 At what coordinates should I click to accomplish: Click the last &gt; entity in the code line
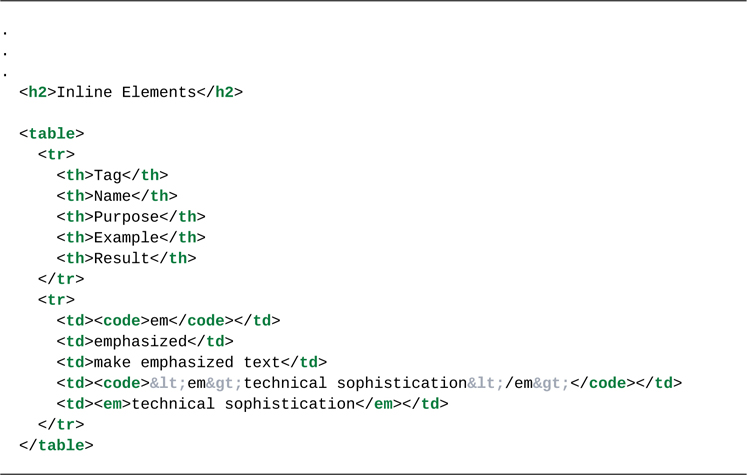(551, 384)
